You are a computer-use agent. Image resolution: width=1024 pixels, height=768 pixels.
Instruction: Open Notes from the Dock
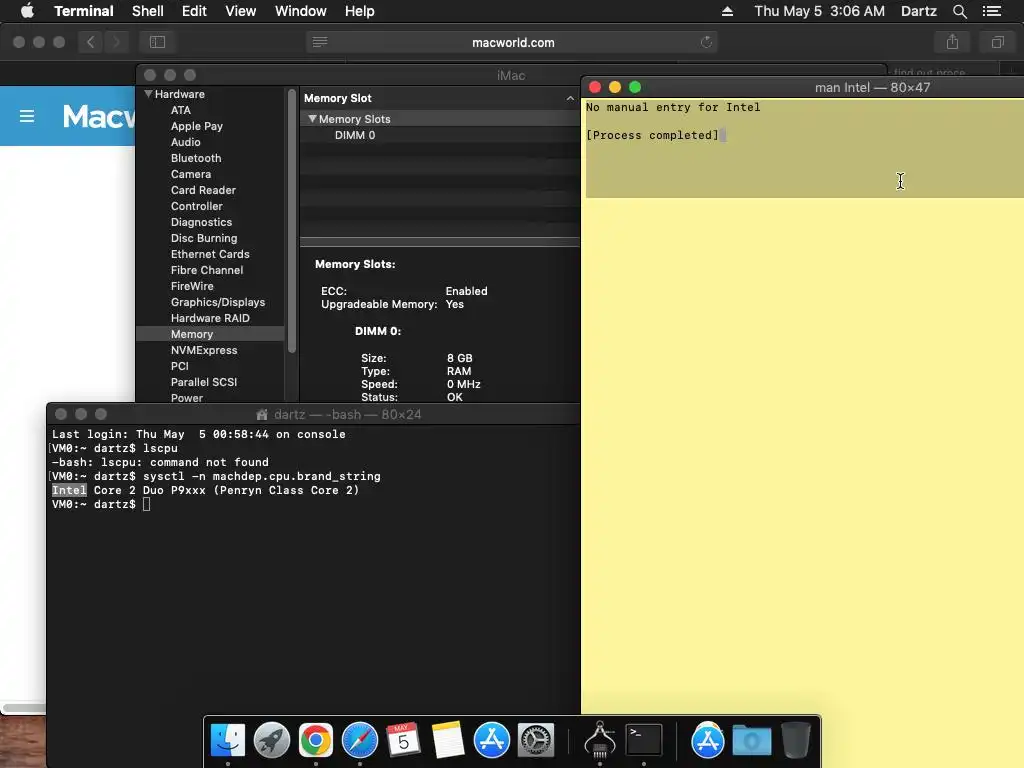(x=447, y=740)
